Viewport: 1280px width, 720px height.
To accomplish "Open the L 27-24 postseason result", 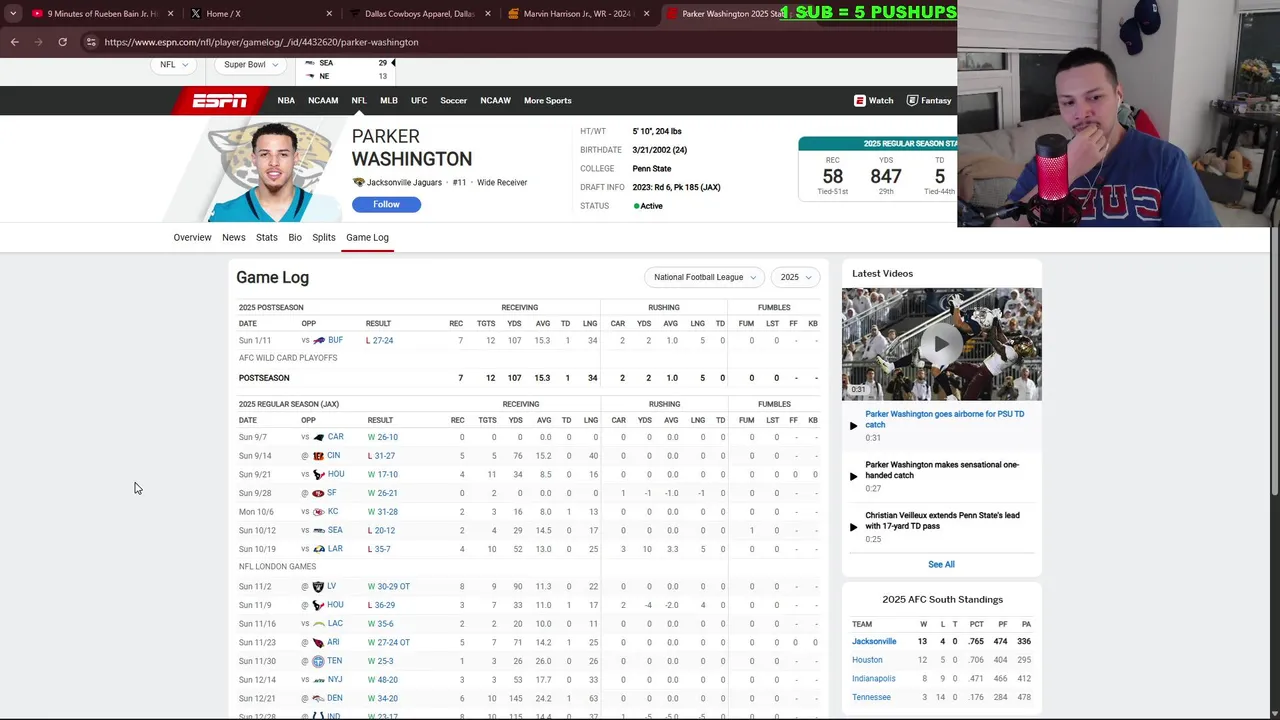I will pyautogui.click(x=380, y=341).
